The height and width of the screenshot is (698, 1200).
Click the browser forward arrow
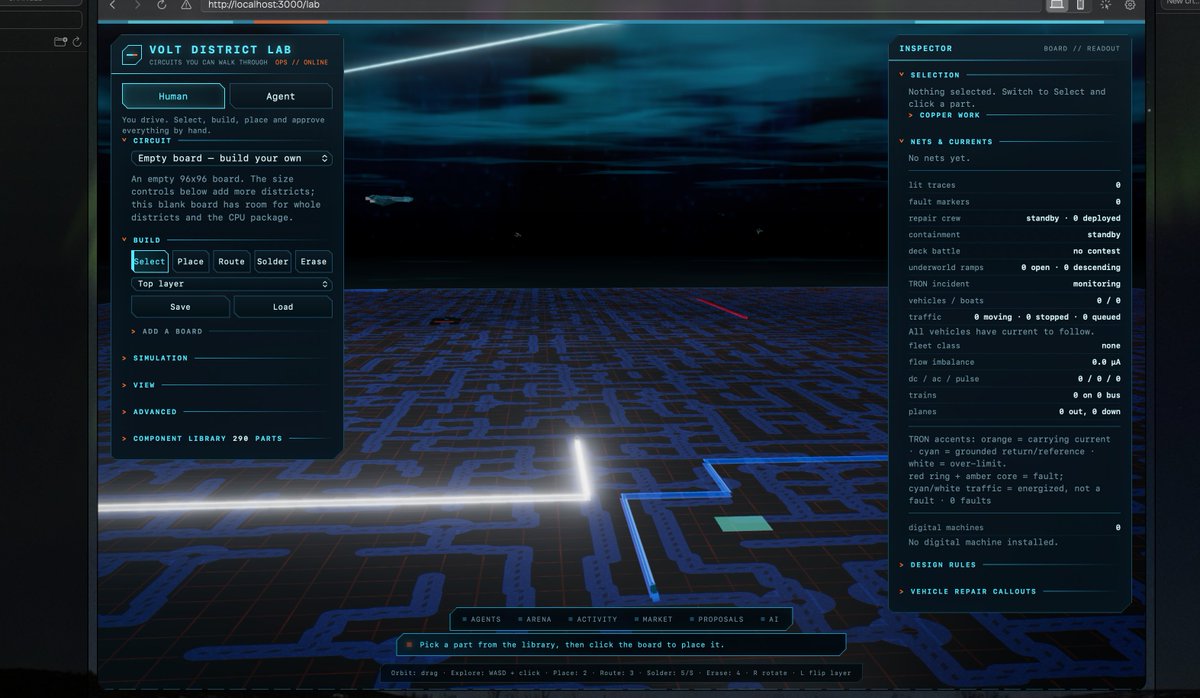(x=137, y=5)
